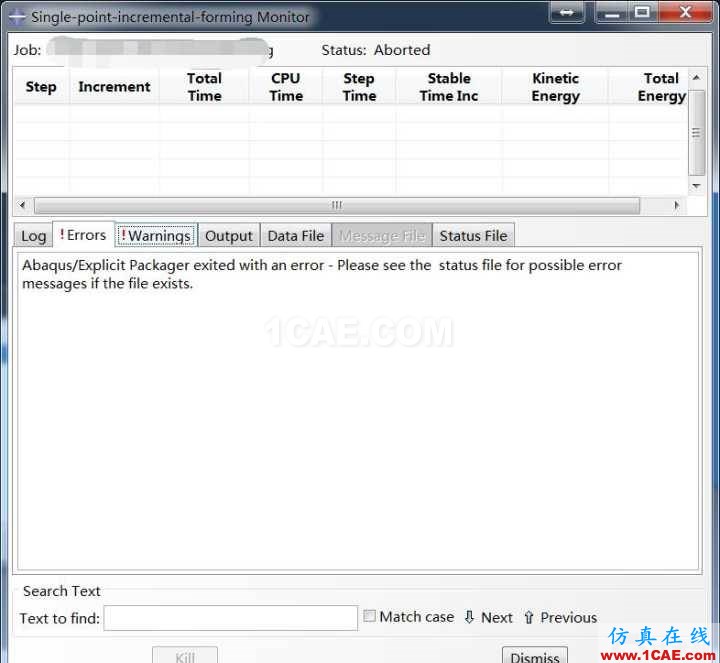The image size is (720, 663).
Task: Click the horizontal scrollbar right arrow
Action: click(x=676, y=205)
